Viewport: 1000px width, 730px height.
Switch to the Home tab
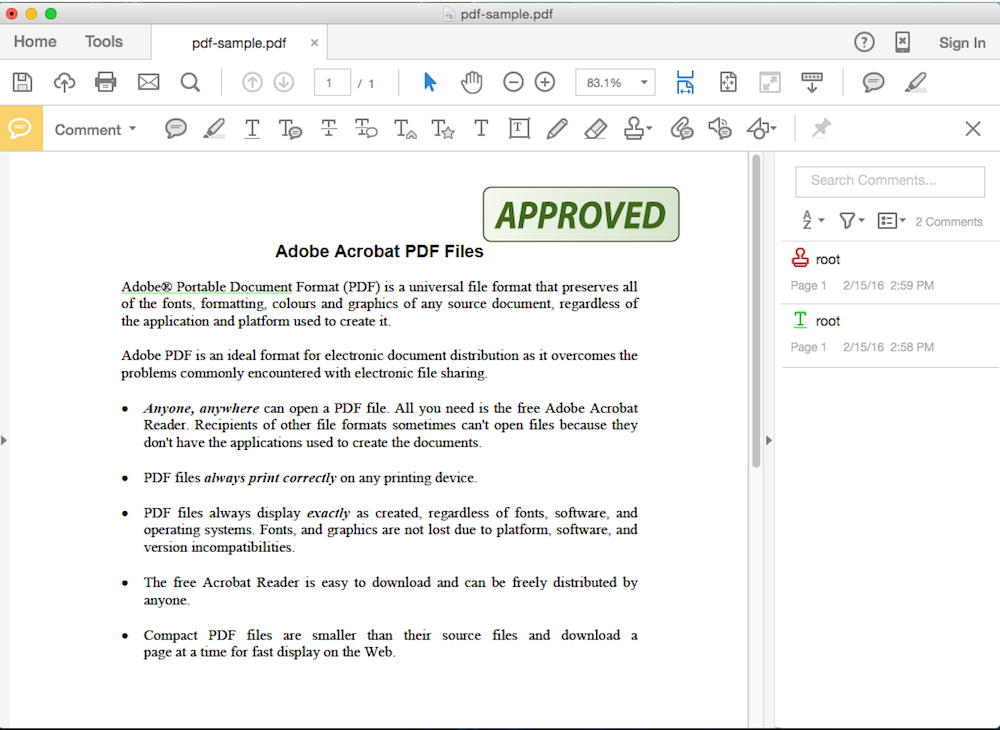35,41
